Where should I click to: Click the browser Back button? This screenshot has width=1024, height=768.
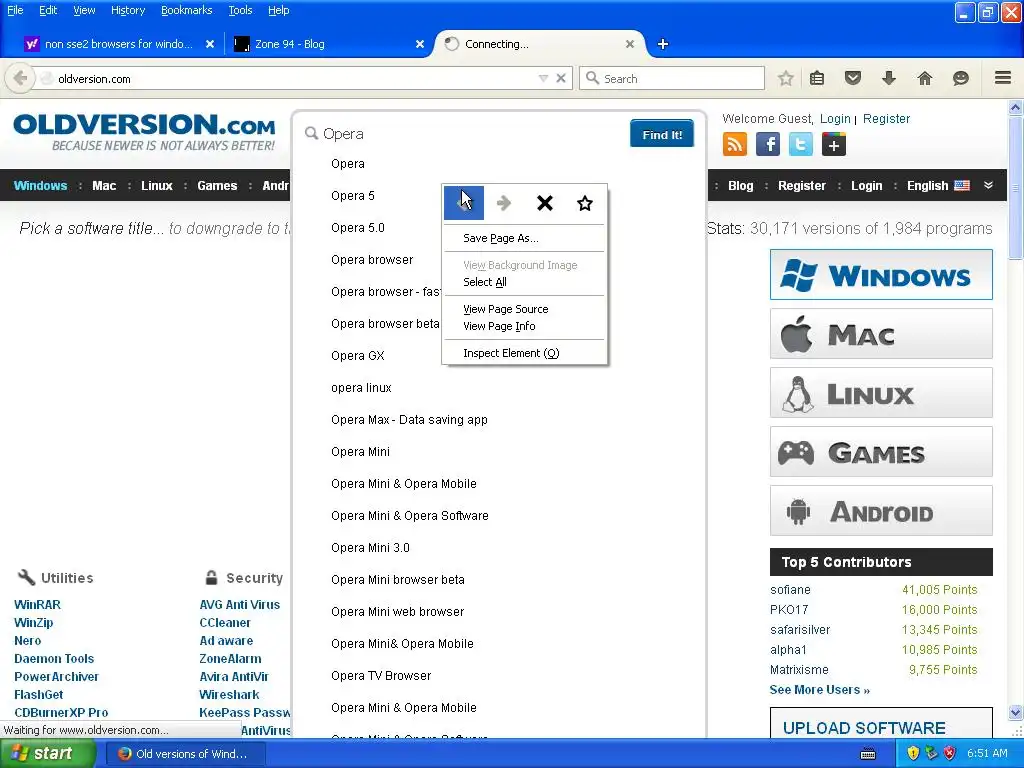coord(20,78)
